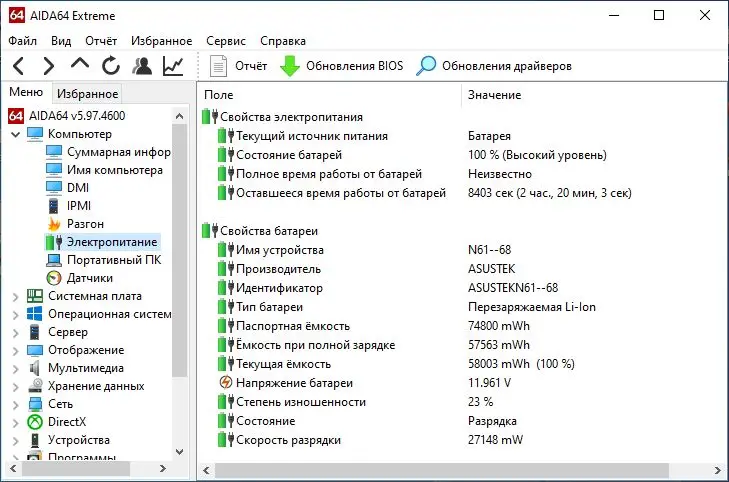Click the Хранение данных disk icon
729x482 pixels.
[35, 386]
